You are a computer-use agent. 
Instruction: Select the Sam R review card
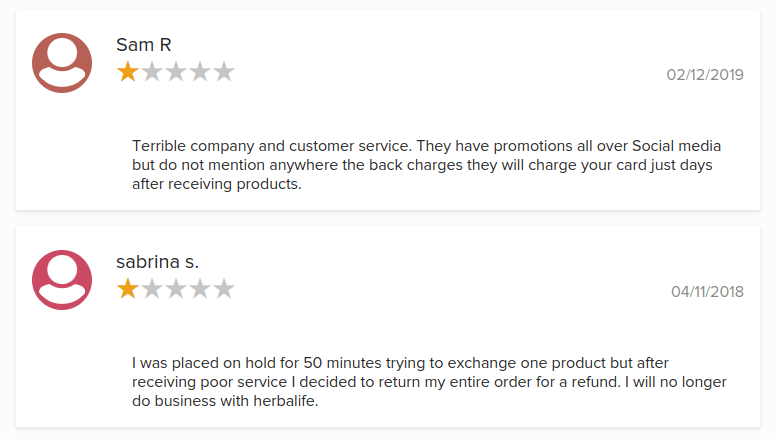(388, 109)
